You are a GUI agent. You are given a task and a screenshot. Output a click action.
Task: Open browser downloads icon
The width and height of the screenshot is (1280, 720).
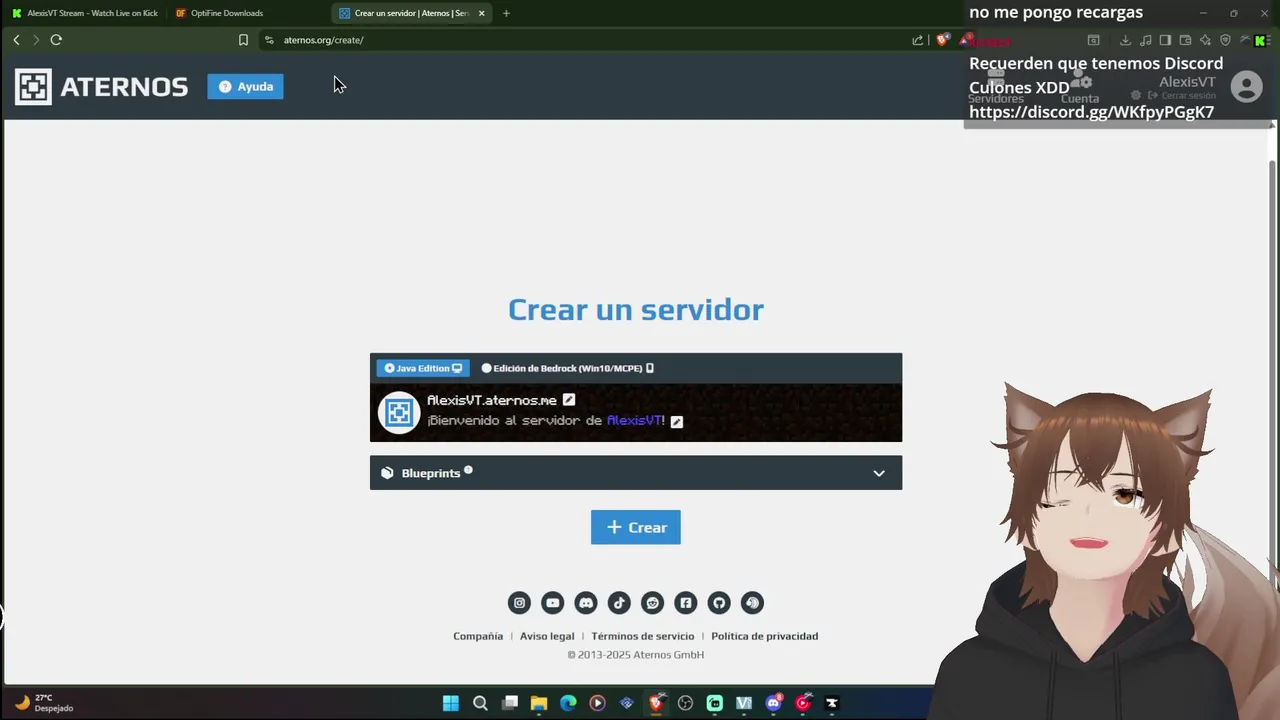[x=1125, y=40]
